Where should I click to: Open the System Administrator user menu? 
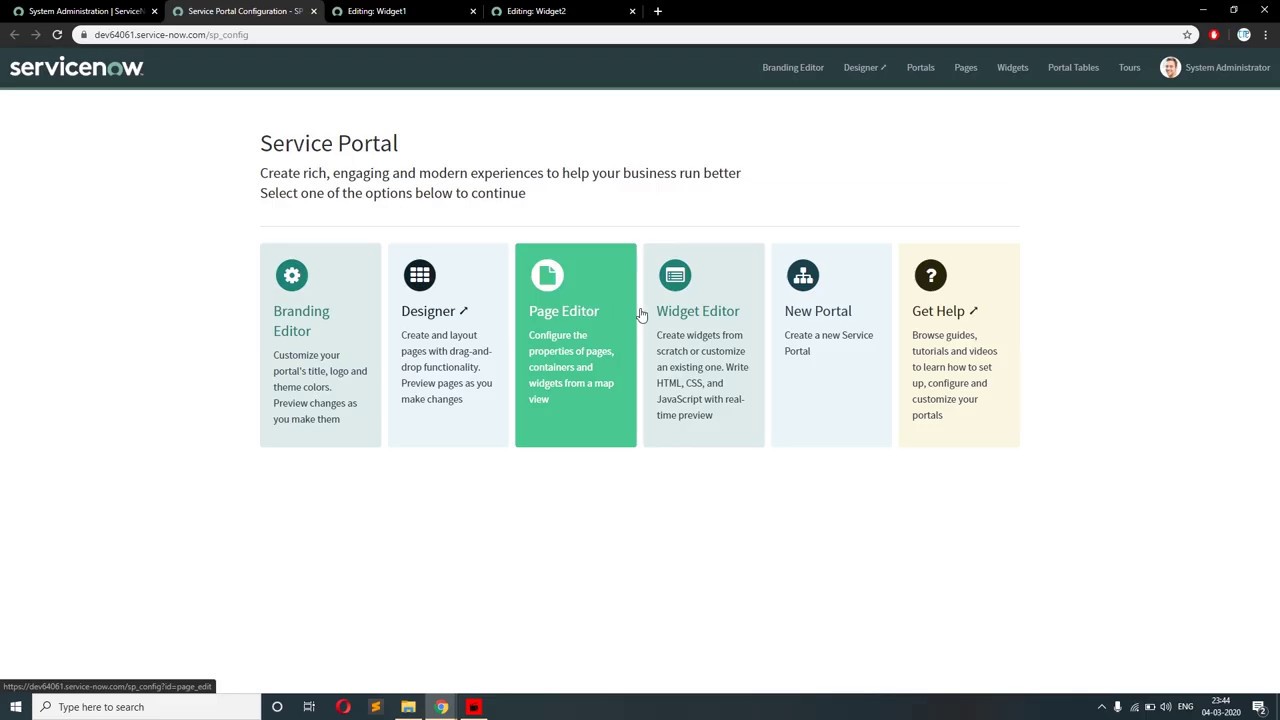(x=1215, y=67)
